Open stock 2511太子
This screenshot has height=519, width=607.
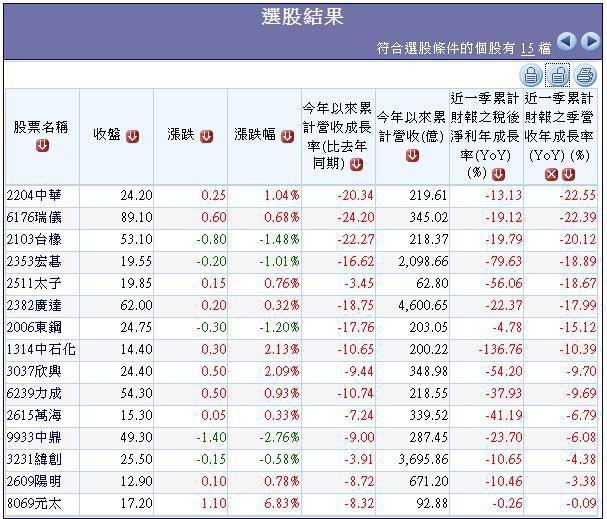pyautogui.click(x=34, y=283)
